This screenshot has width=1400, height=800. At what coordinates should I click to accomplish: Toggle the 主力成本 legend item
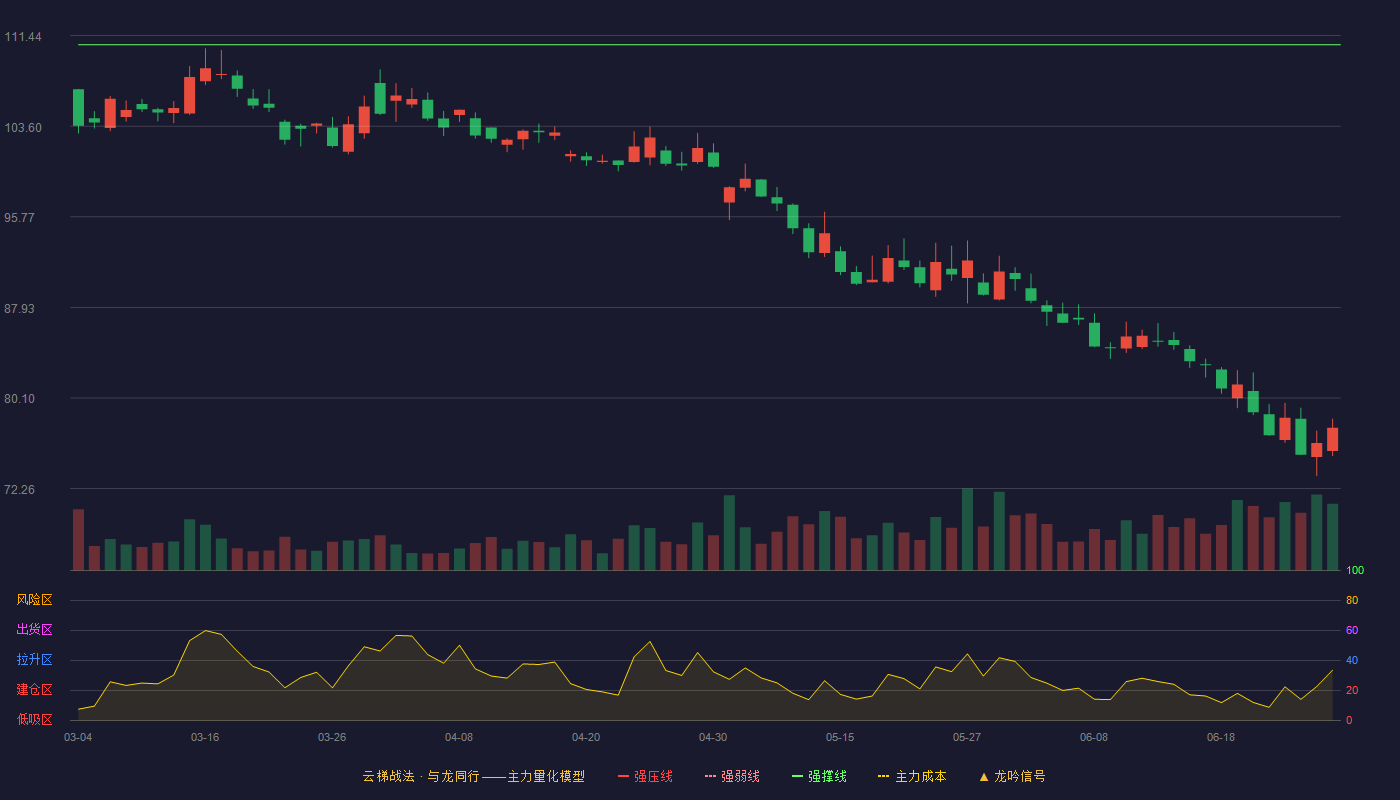pyautogui.click(x=912, y=776)
